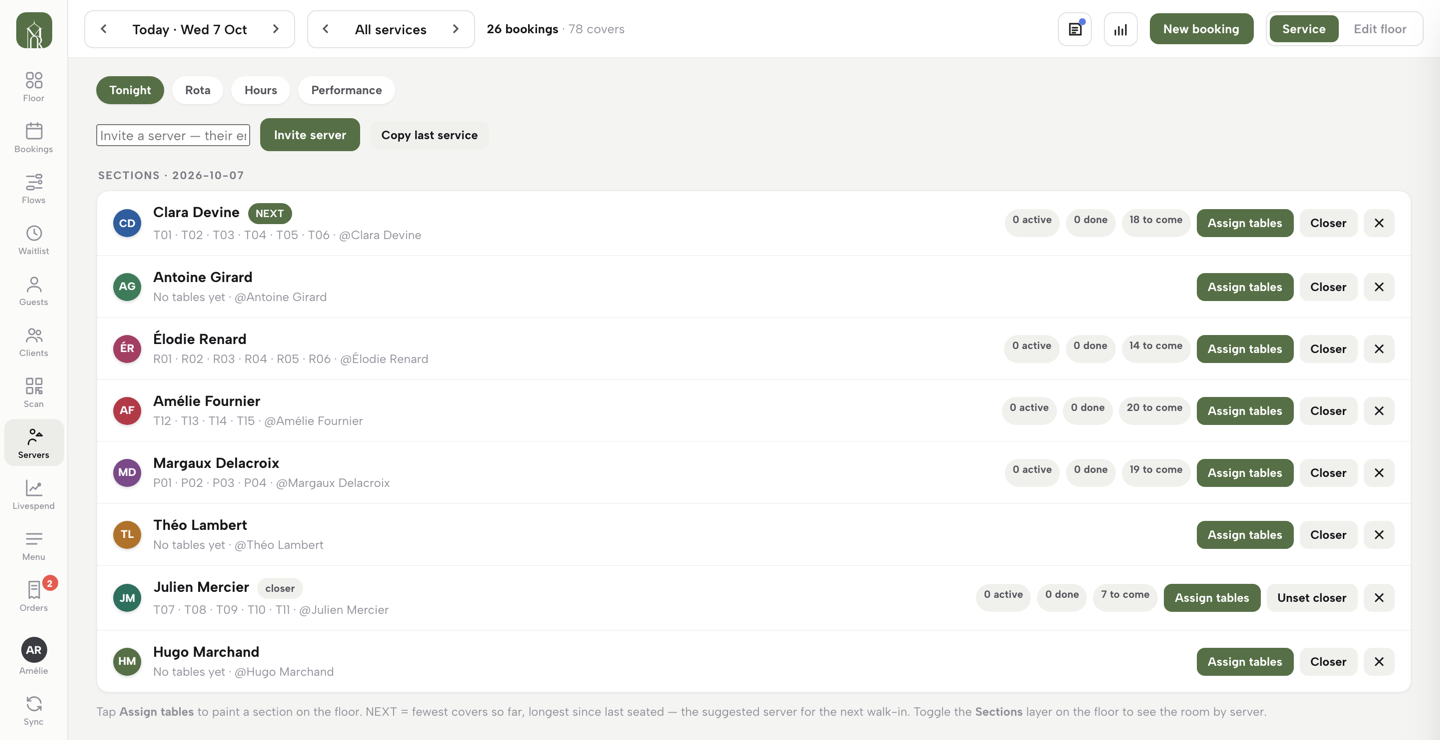
Task: Go to previous day
Action: 104,29
